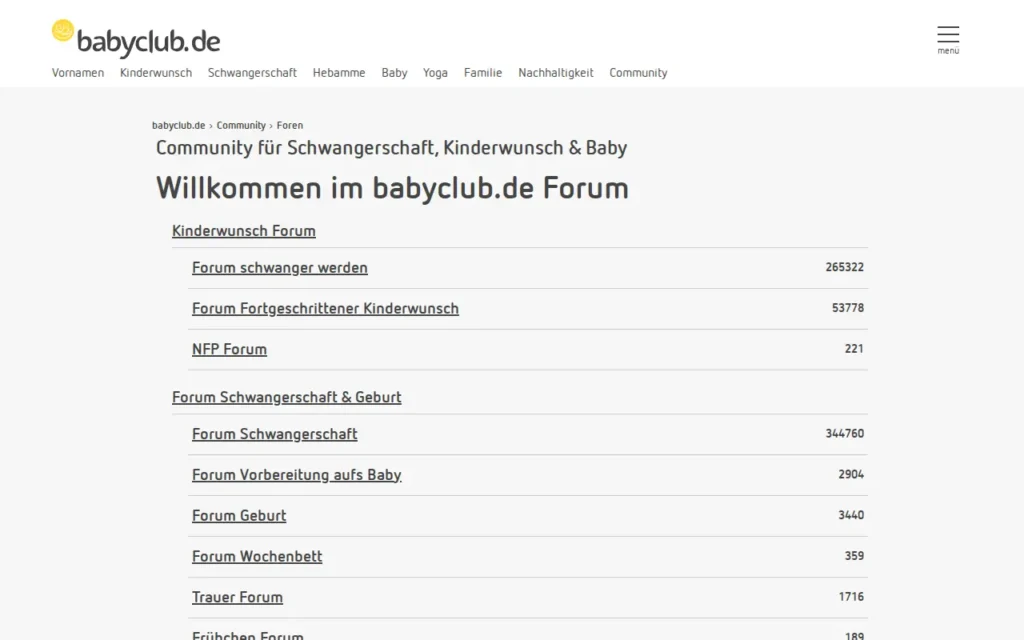Screen dimensions: 1024x640
Task: Click post count 265322
Action: tap(844, 267)
